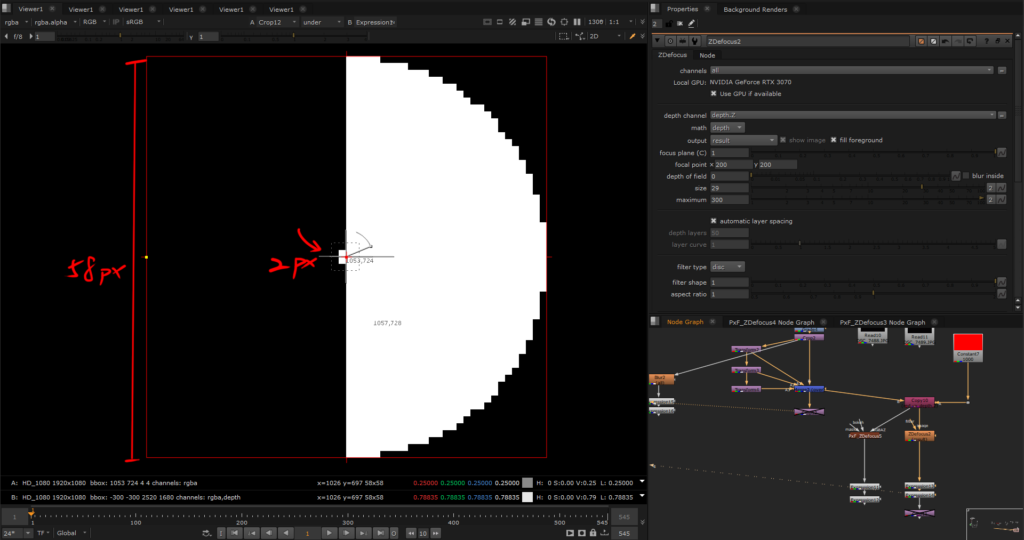
Task: Click the animation icon next to filter shape
Action: click(1001, 281)
